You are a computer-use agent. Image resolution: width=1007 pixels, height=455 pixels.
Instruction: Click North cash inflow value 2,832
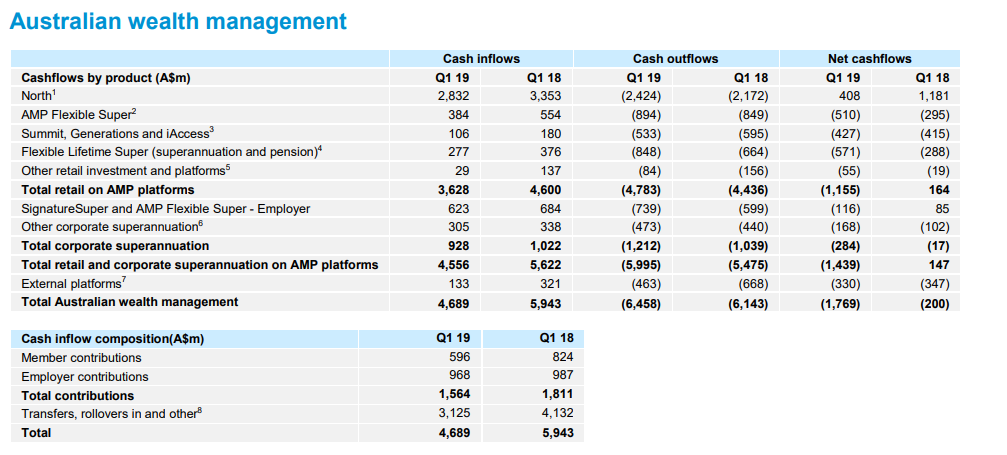[x=453, y=96]
